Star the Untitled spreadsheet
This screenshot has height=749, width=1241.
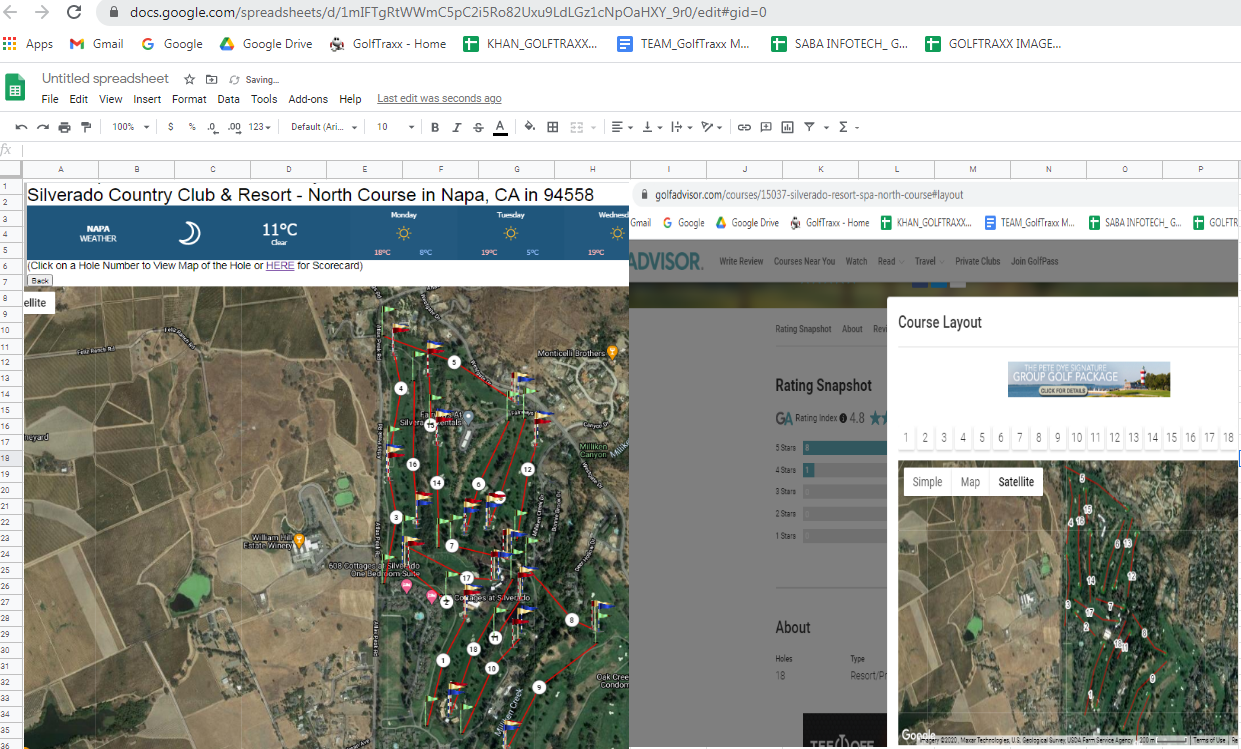tap(189, 79)
